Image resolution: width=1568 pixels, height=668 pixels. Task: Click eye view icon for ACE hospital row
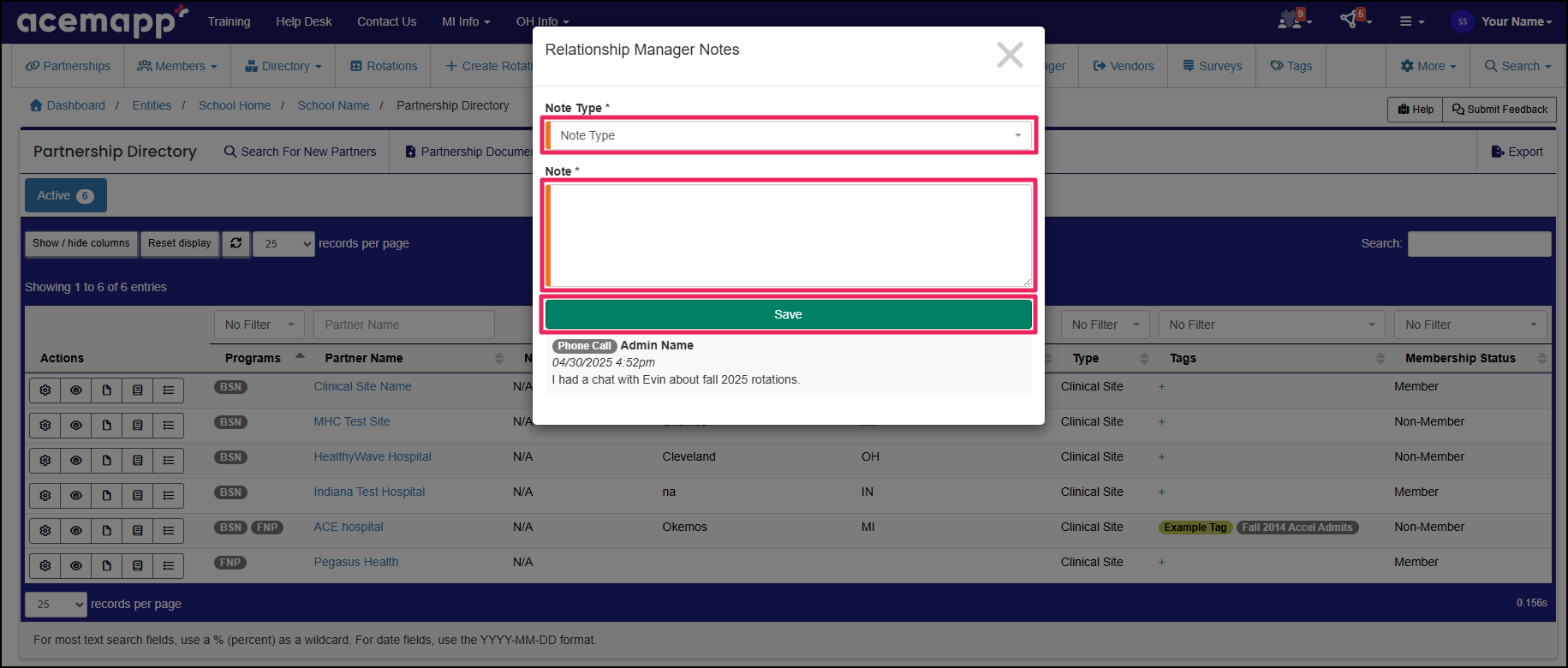[76, 531]
